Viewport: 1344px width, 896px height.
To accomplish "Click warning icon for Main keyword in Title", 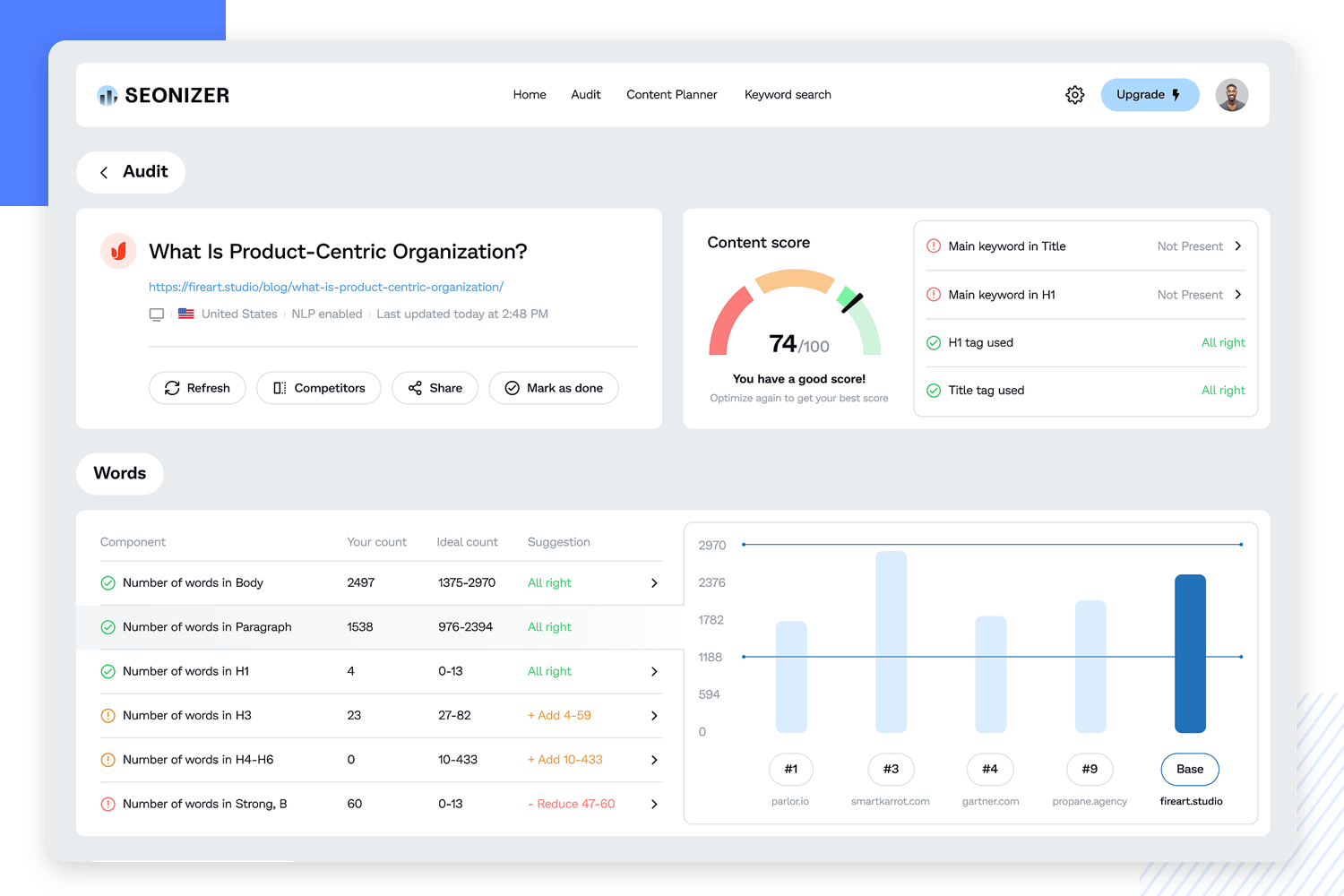I will pyautogui.click(x=934, y=246).
